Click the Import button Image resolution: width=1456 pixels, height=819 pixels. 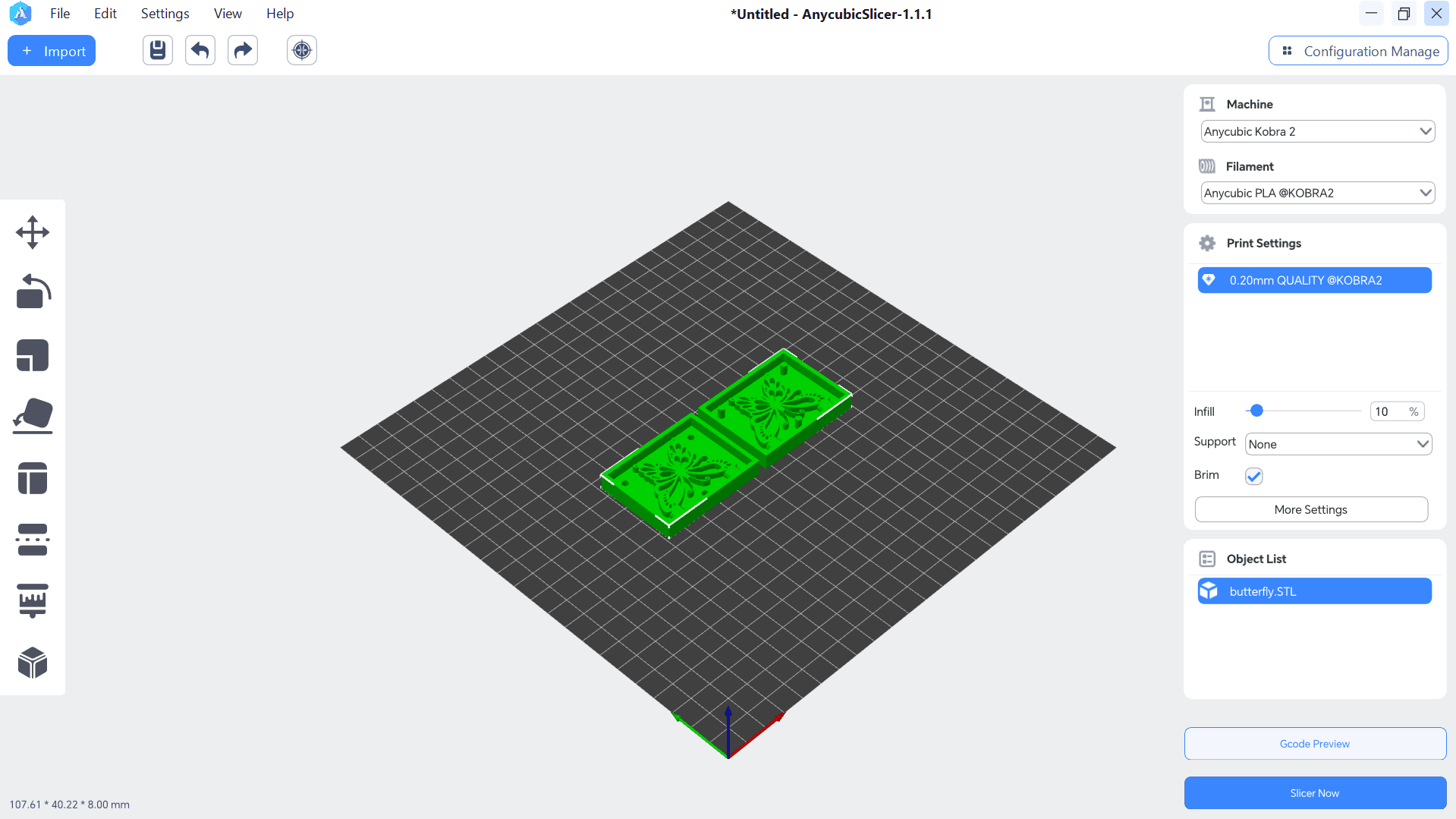52,51
